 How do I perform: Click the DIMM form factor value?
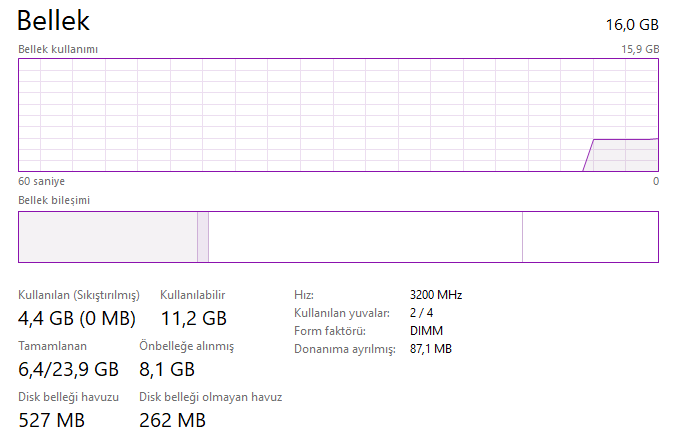coord(426,331)
